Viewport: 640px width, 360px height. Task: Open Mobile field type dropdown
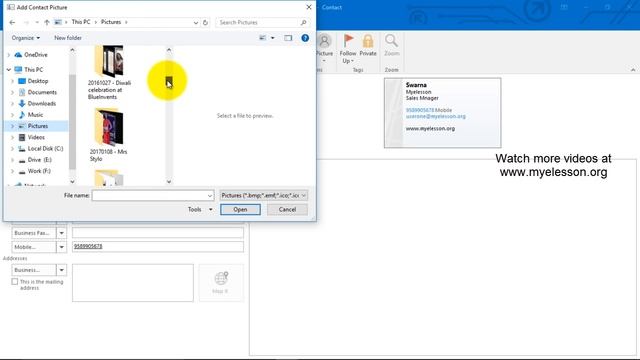click(61, 247)
